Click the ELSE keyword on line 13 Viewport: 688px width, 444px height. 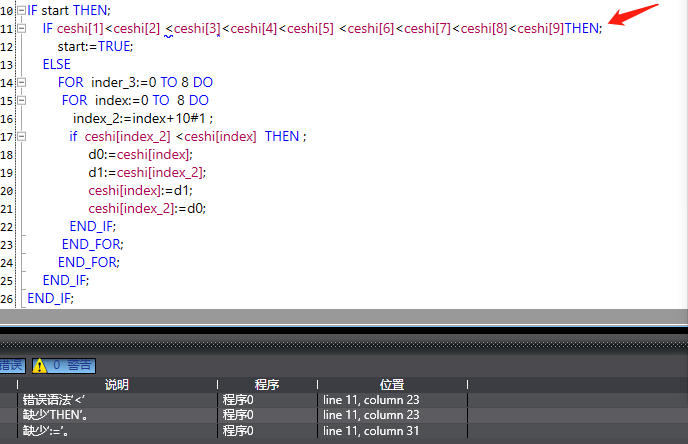[x=57, y=64]
